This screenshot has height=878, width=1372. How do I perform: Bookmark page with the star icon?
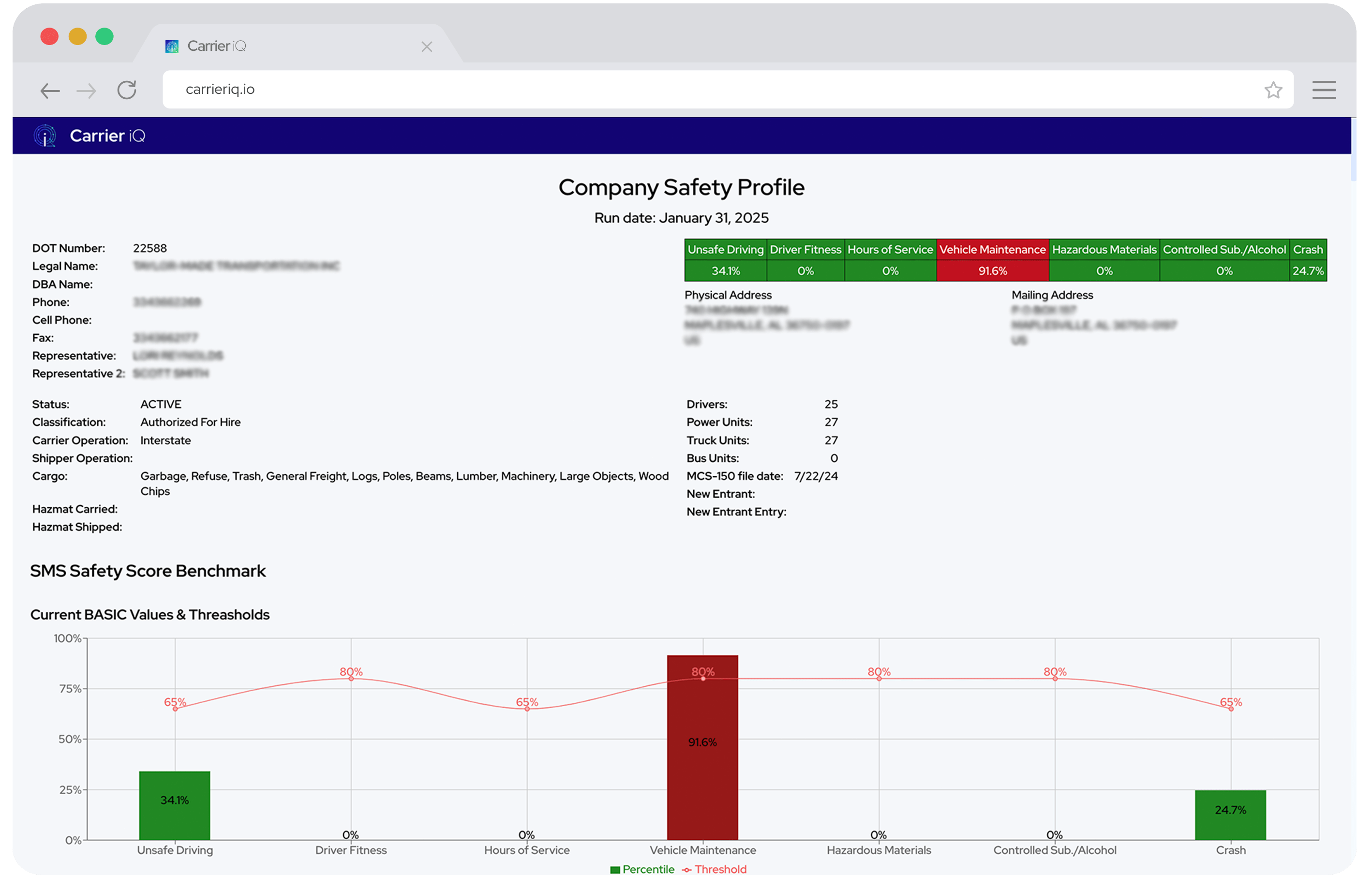click(x=1273, y=90)
